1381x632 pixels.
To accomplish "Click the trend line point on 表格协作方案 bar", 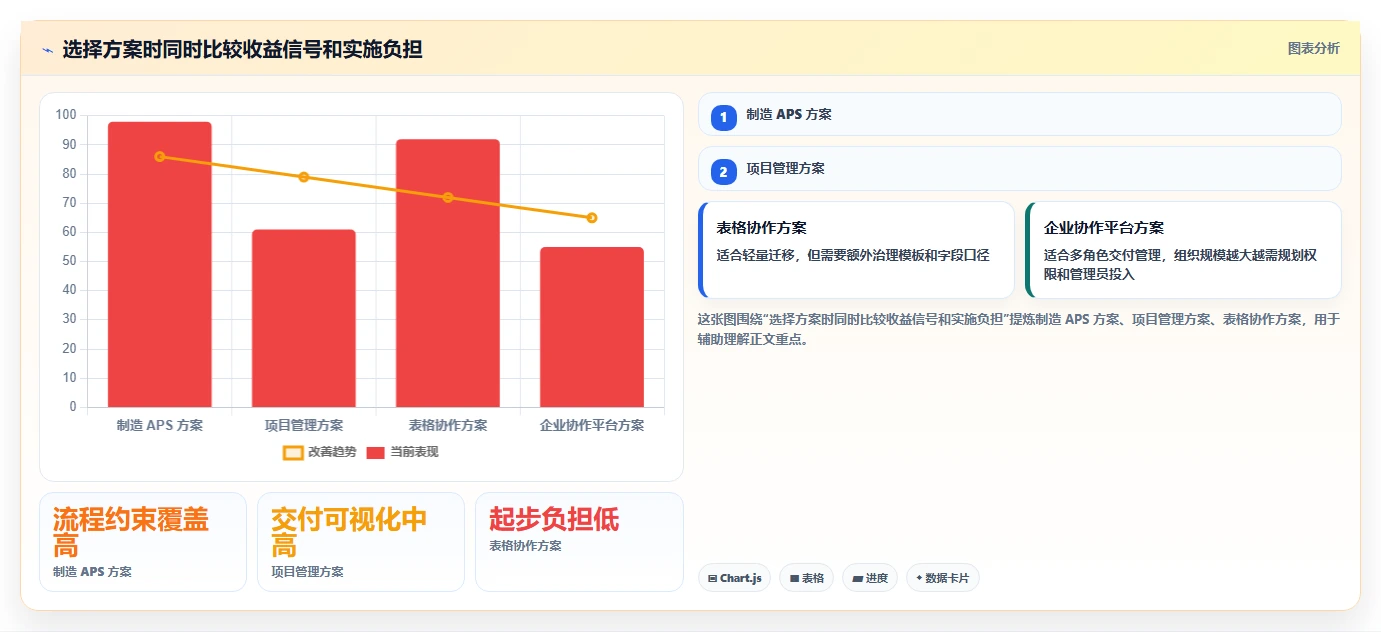I will 448,197.
